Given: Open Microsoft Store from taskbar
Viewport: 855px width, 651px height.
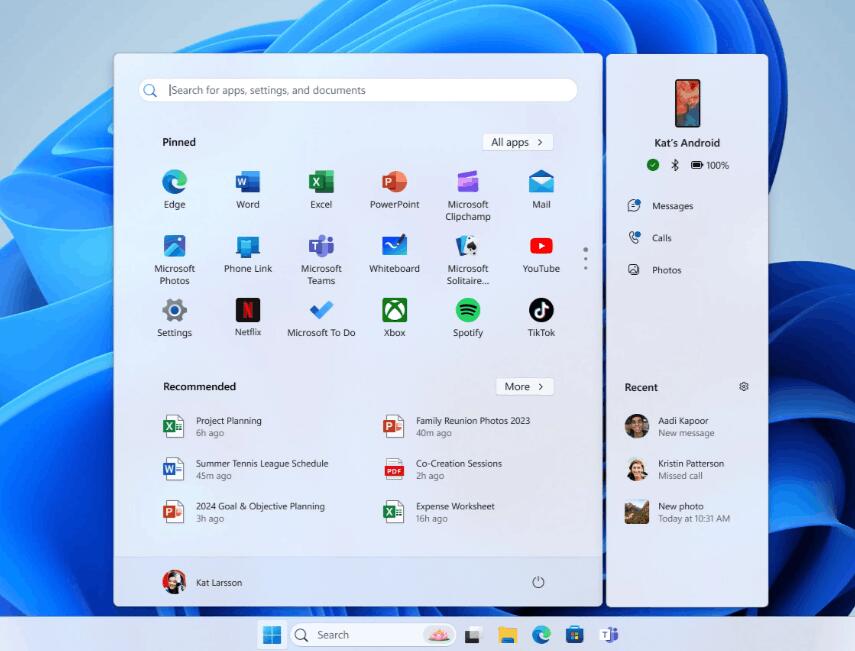Looking at the screenshot, I should [575, 635].
